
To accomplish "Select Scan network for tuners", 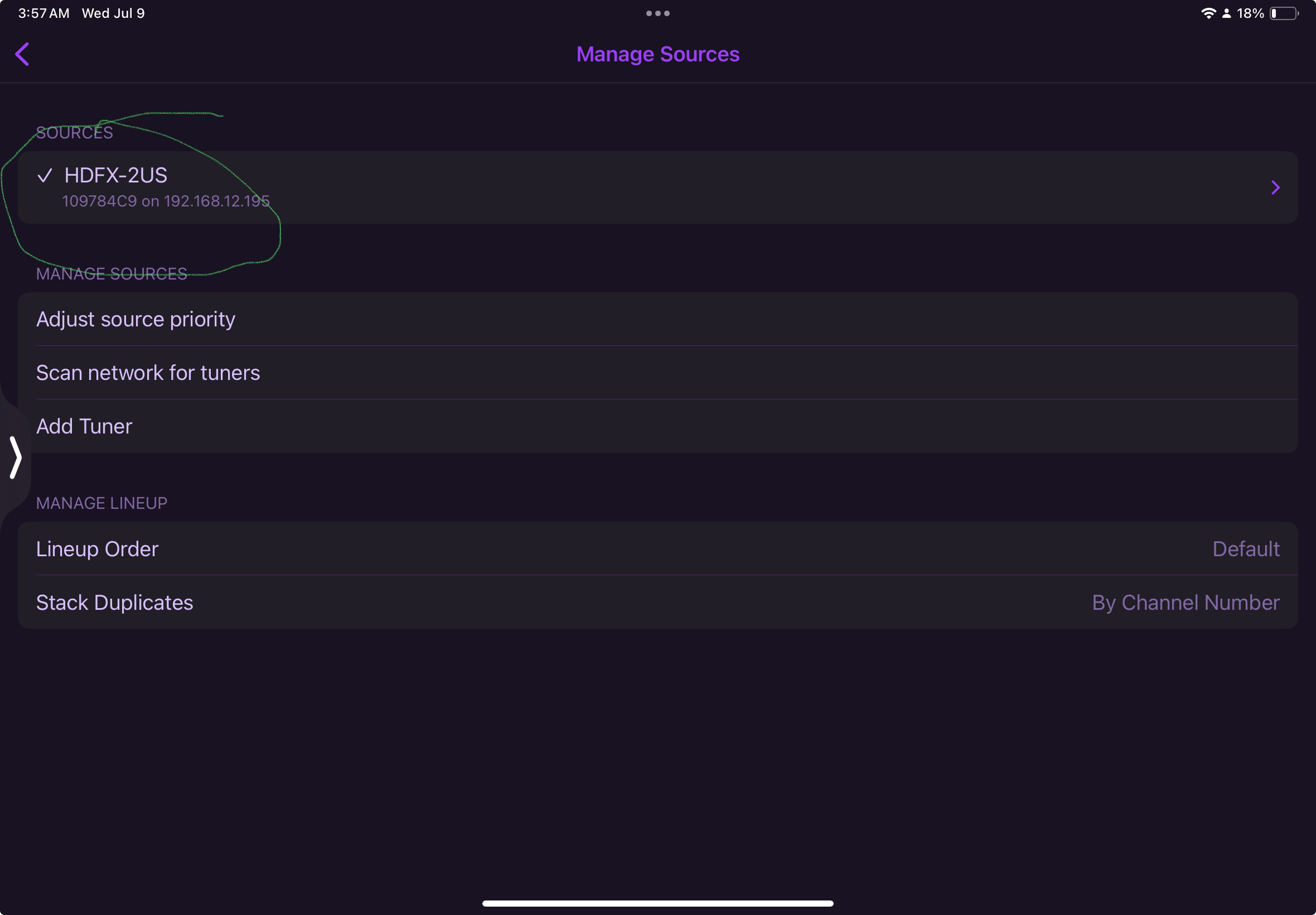I will click(x=148, y=373).
